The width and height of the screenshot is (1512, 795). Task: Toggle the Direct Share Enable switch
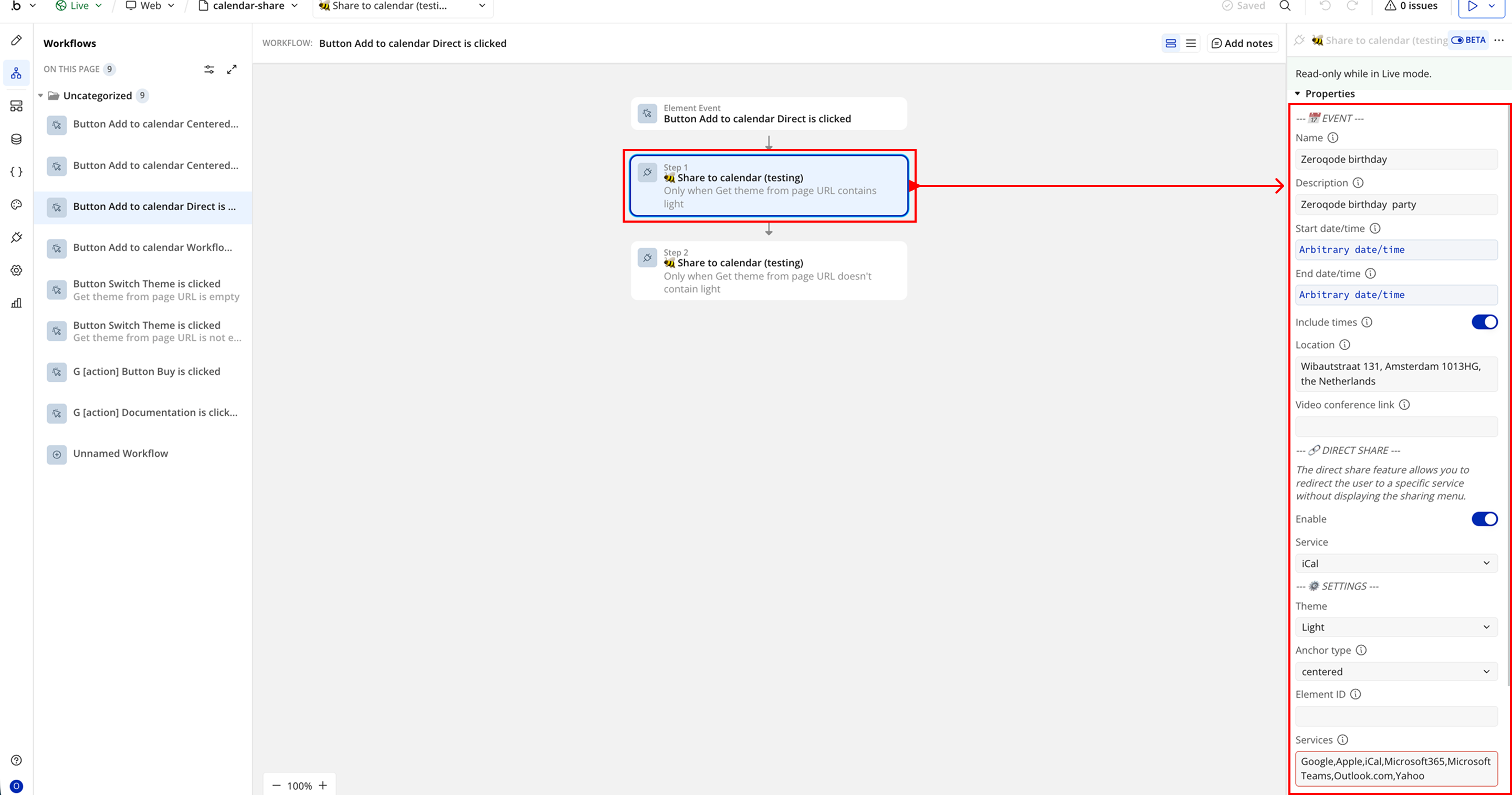tap(1484, 519)
